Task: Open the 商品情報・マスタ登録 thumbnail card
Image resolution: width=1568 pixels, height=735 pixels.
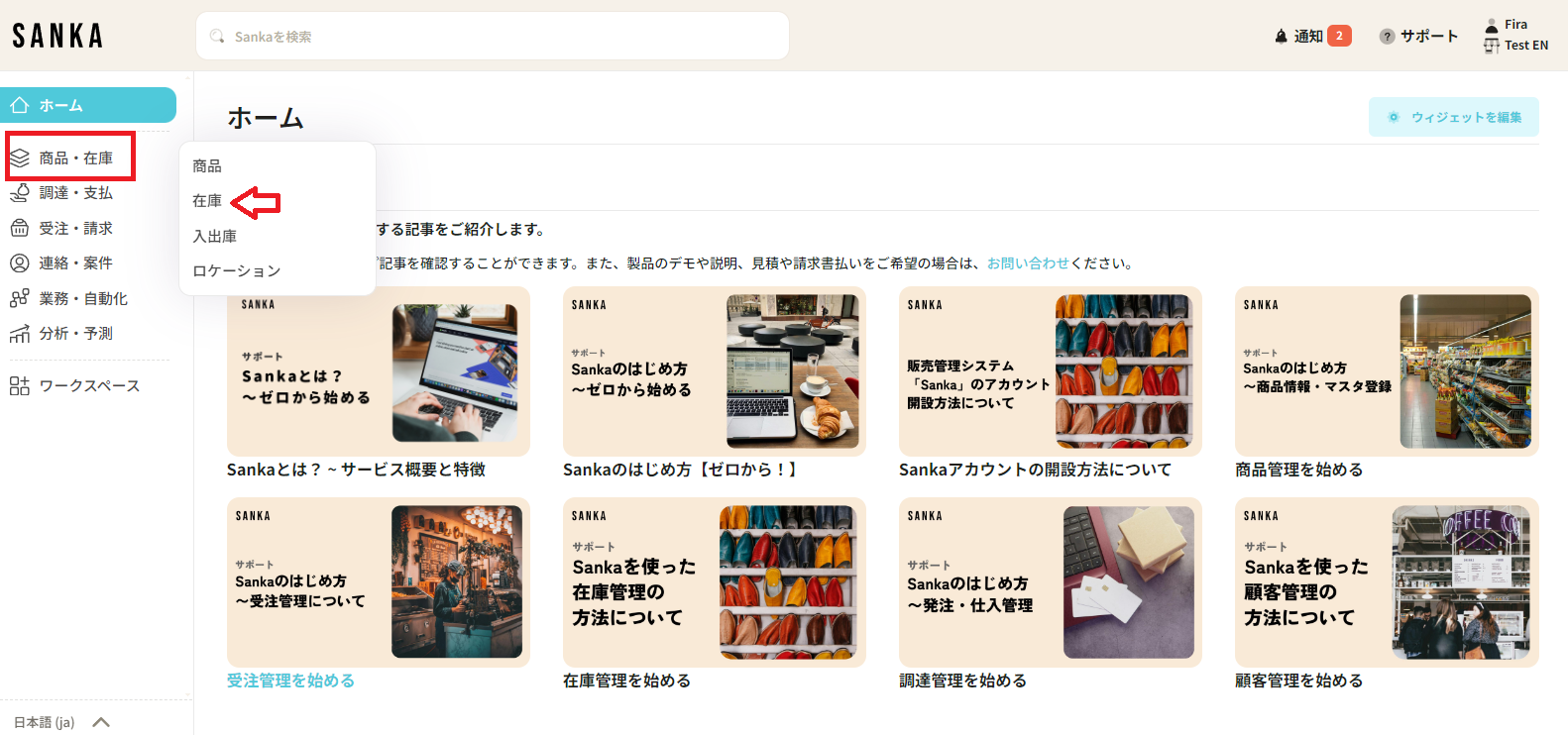Action: tap(1387, 371)
